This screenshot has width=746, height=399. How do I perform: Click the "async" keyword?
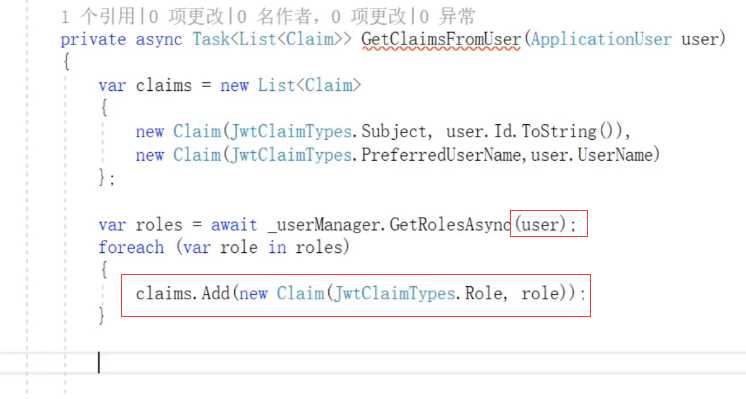[x=159, y=39]
